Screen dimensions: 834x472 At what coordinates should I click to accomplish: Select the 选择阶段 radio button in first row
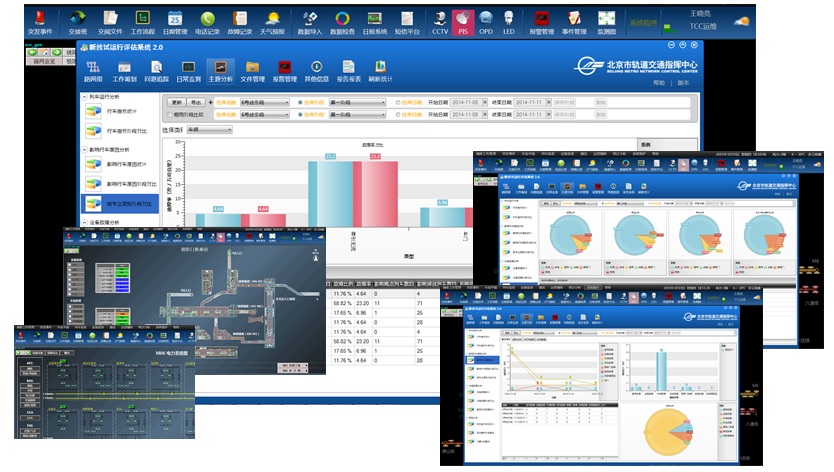click(299, 102)
